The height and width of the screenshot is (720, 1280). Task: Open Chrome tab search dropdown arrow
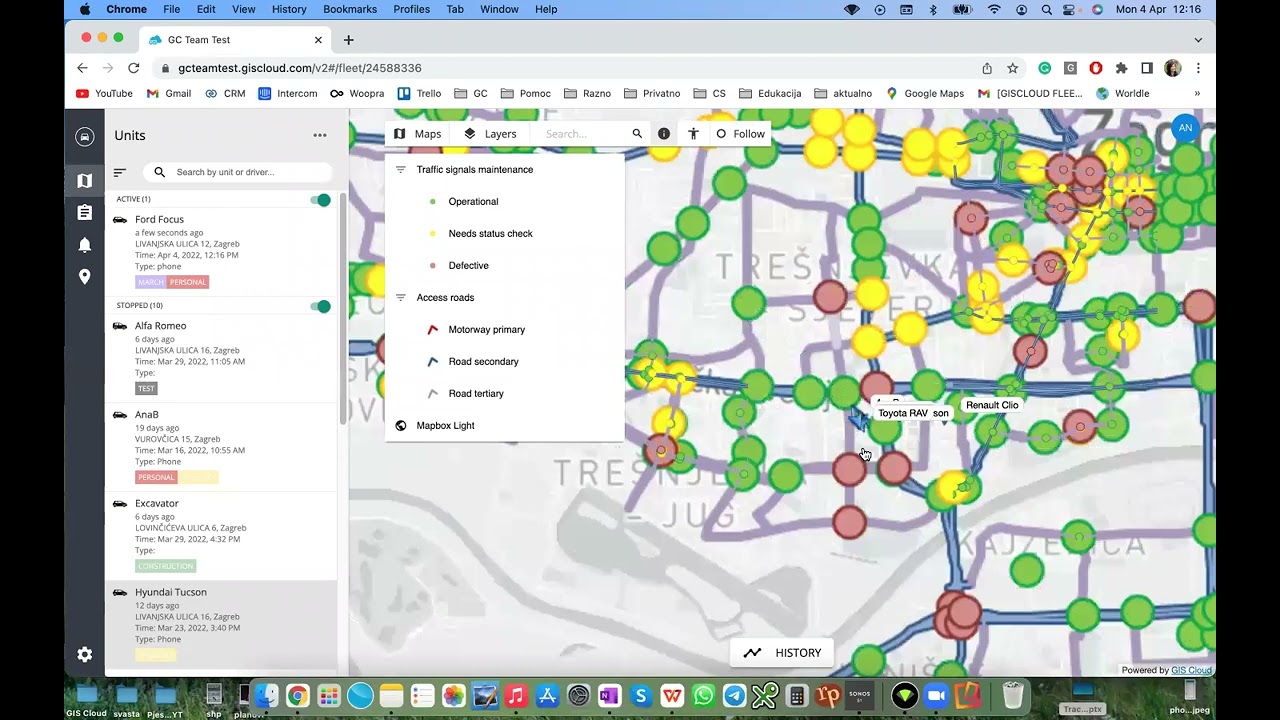coord(1198,40)
